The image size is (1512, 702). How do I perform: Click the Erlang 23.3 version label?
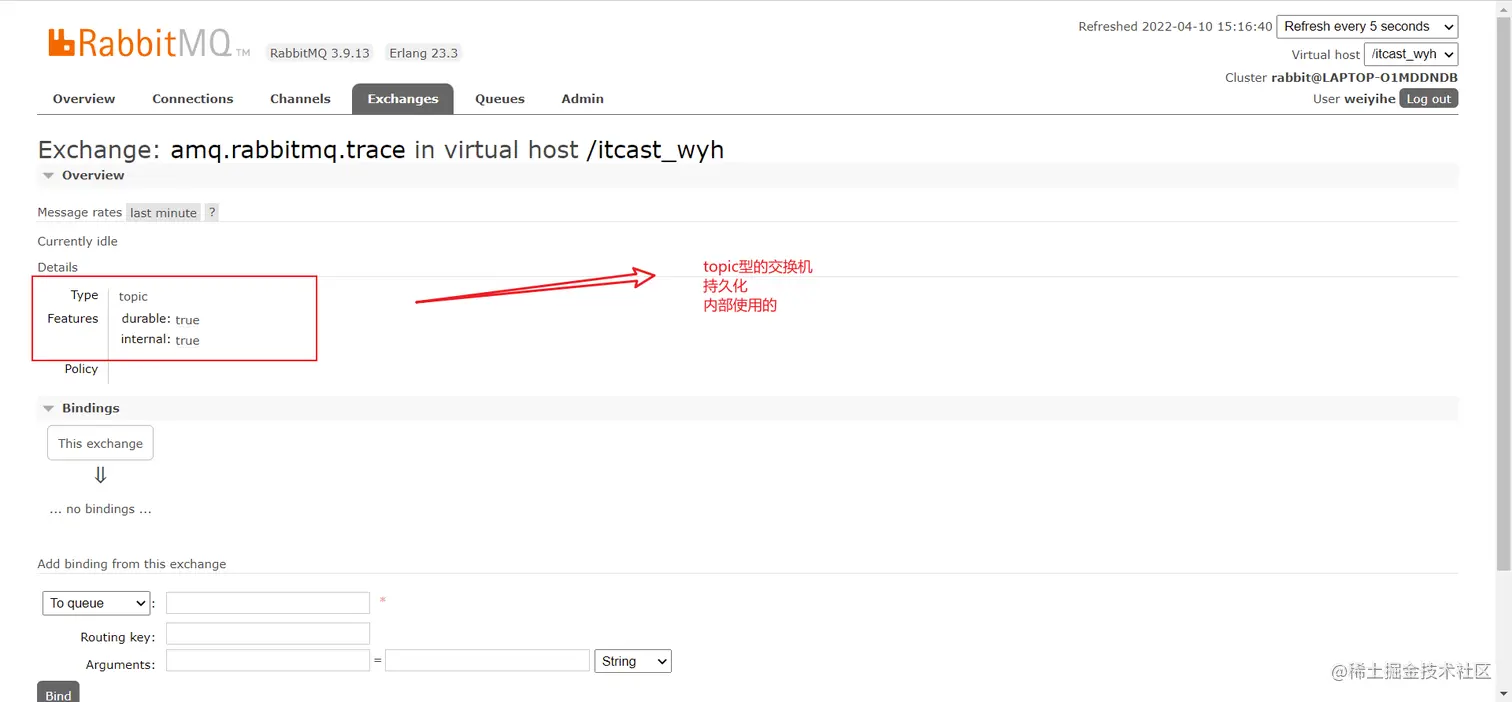424,53
